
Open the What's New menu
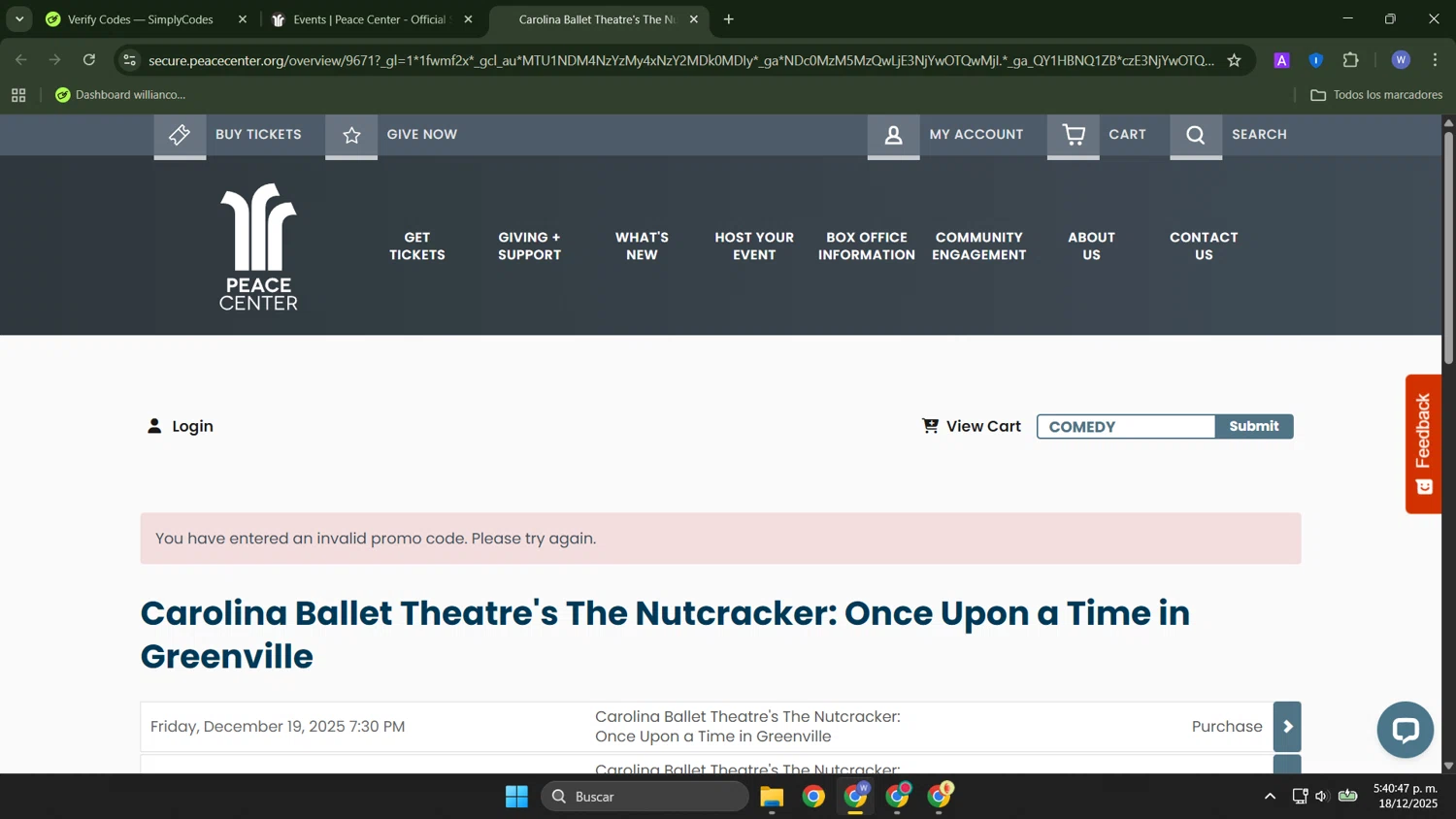pos(642,246)
